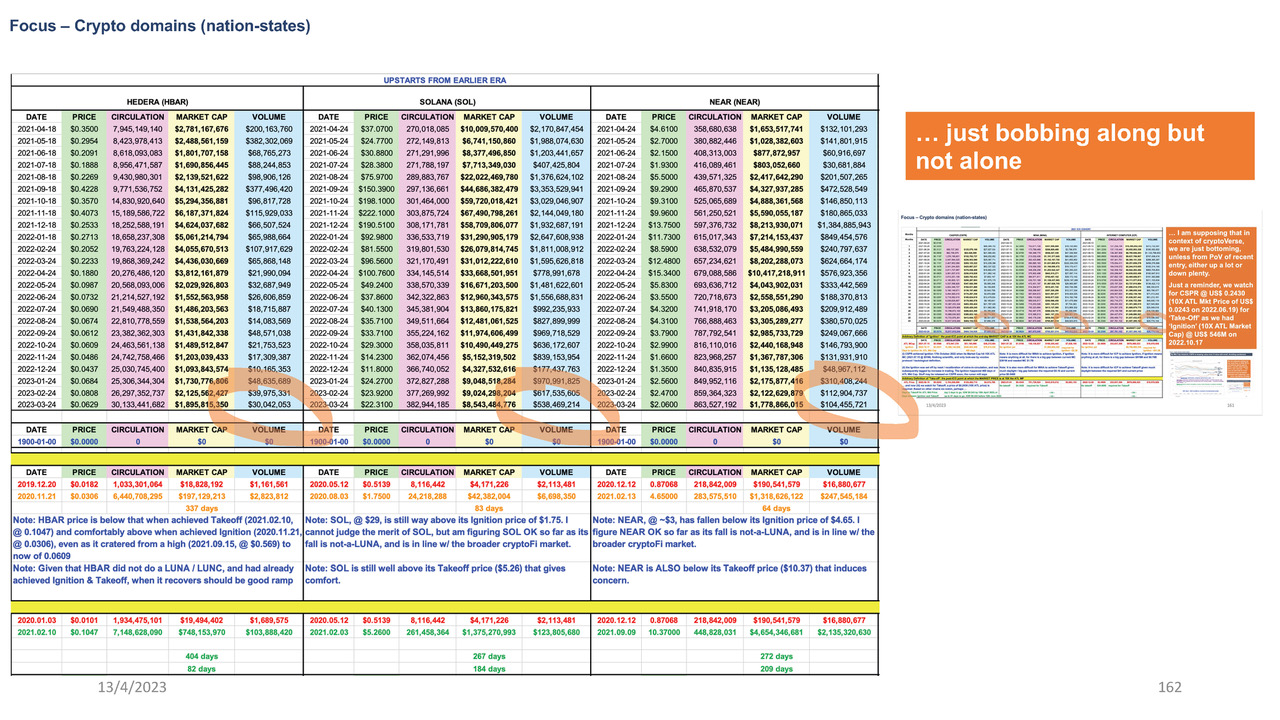Click NEAR volume cell '$132,101,293'
The width and height of the screenshot is (1280, 720).
pos(846,129)
